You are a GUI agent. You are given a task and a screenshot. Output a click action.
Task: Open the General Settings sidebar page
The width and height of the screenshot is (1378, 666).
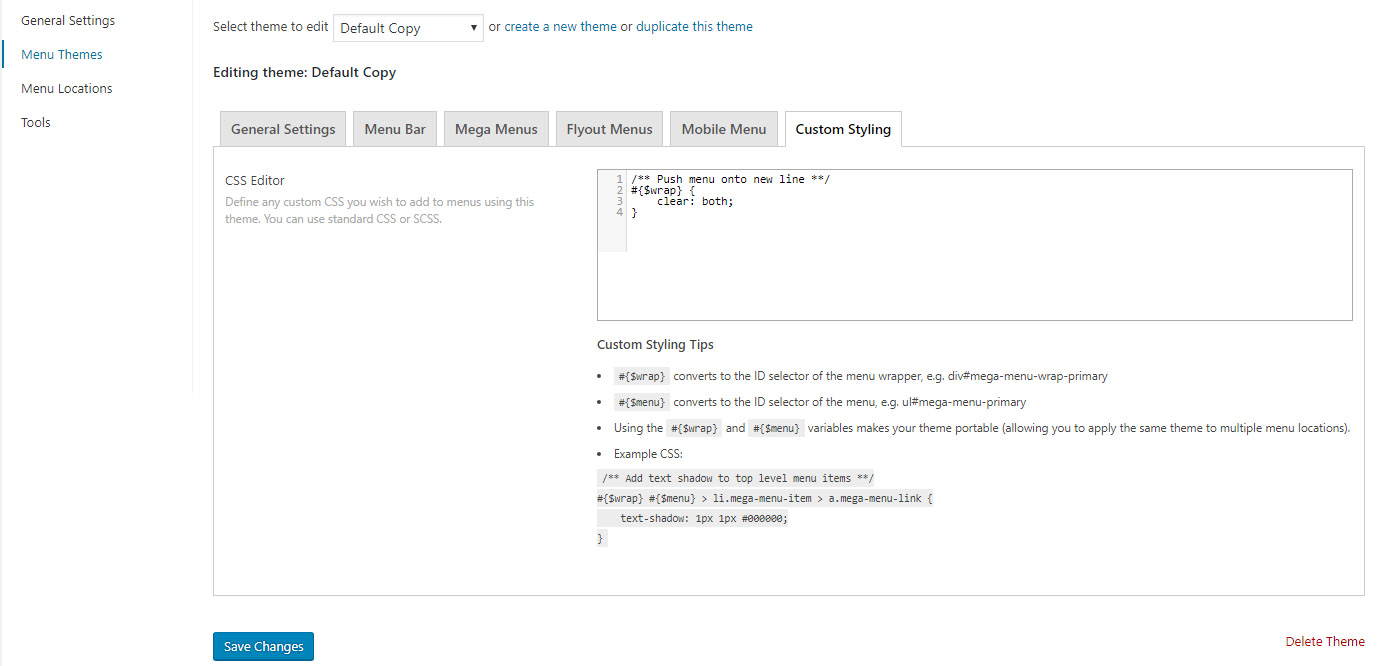click(x=67, y=20)
